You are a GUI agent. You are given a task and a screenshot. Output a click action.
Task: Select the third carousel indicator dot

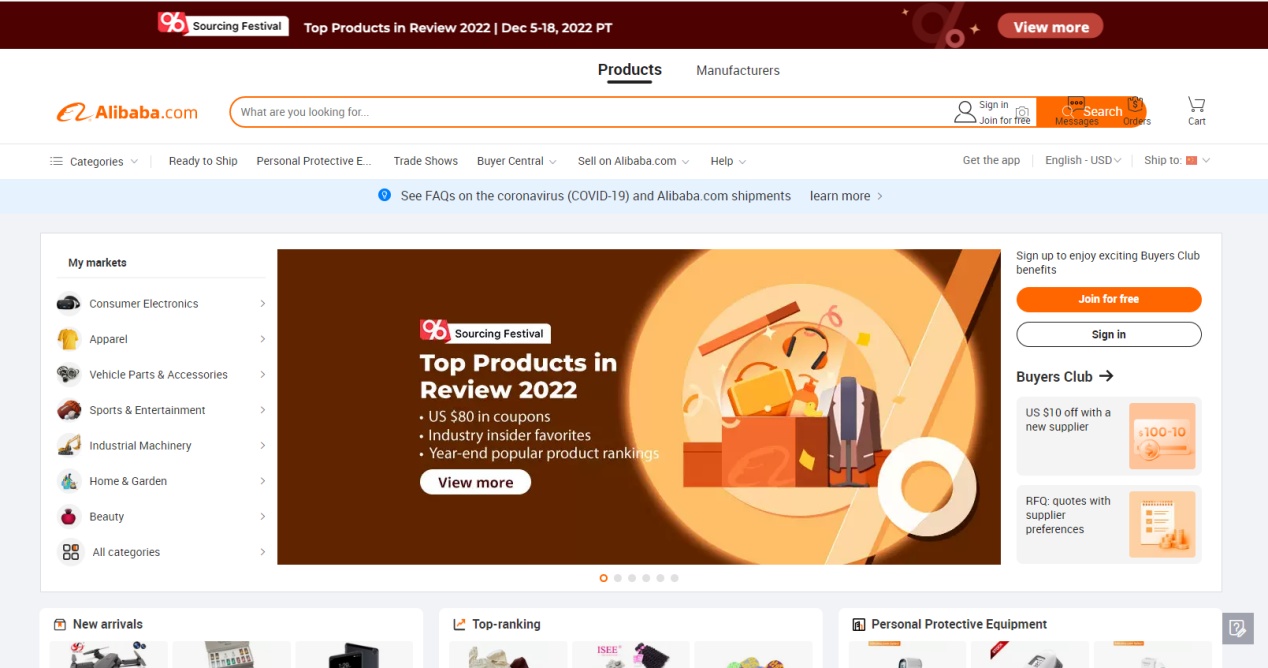click(x=632, y=578)
